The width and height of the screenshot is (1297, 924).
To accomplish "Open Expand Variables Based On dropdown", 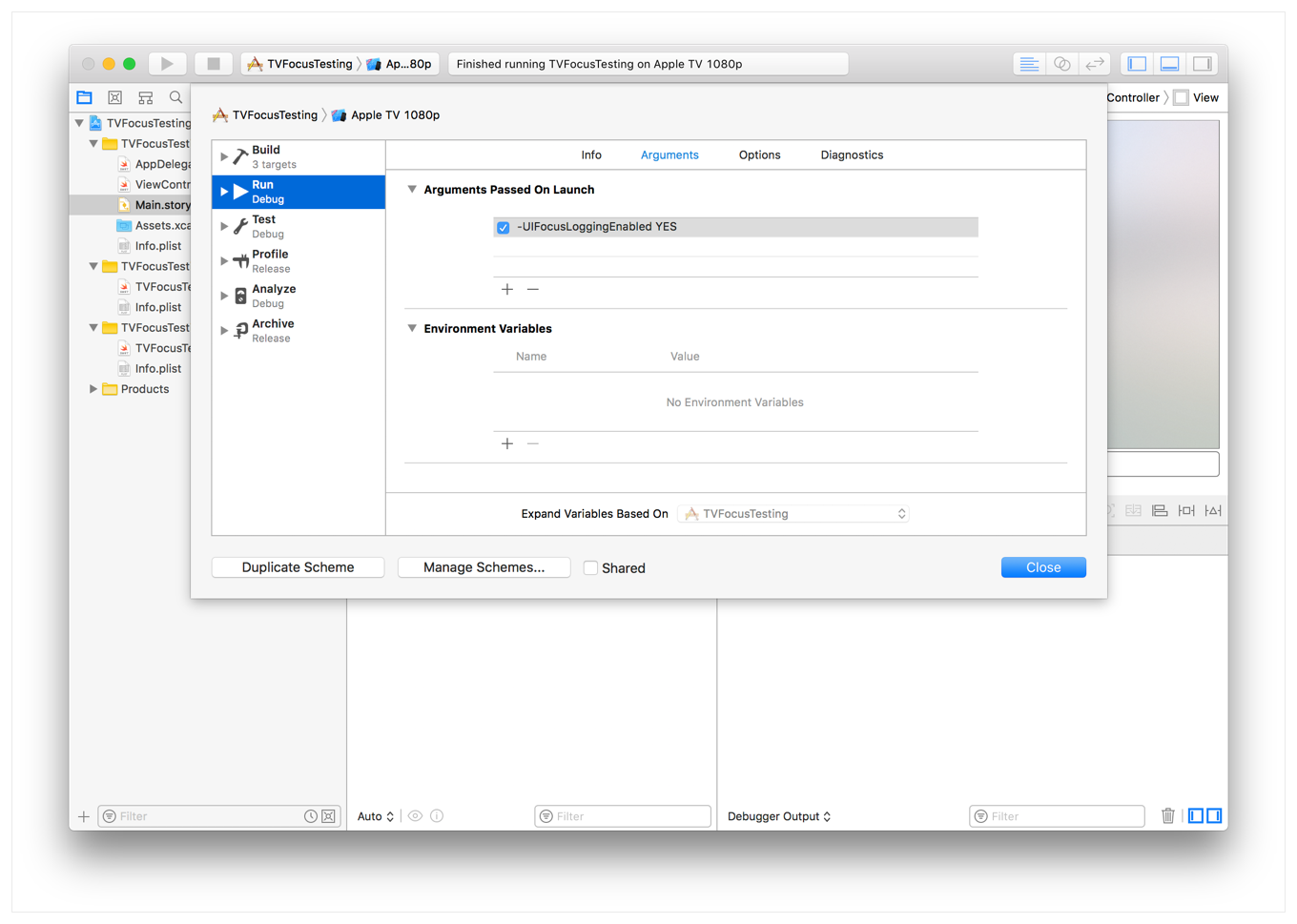I will click(x=793, y=514).
